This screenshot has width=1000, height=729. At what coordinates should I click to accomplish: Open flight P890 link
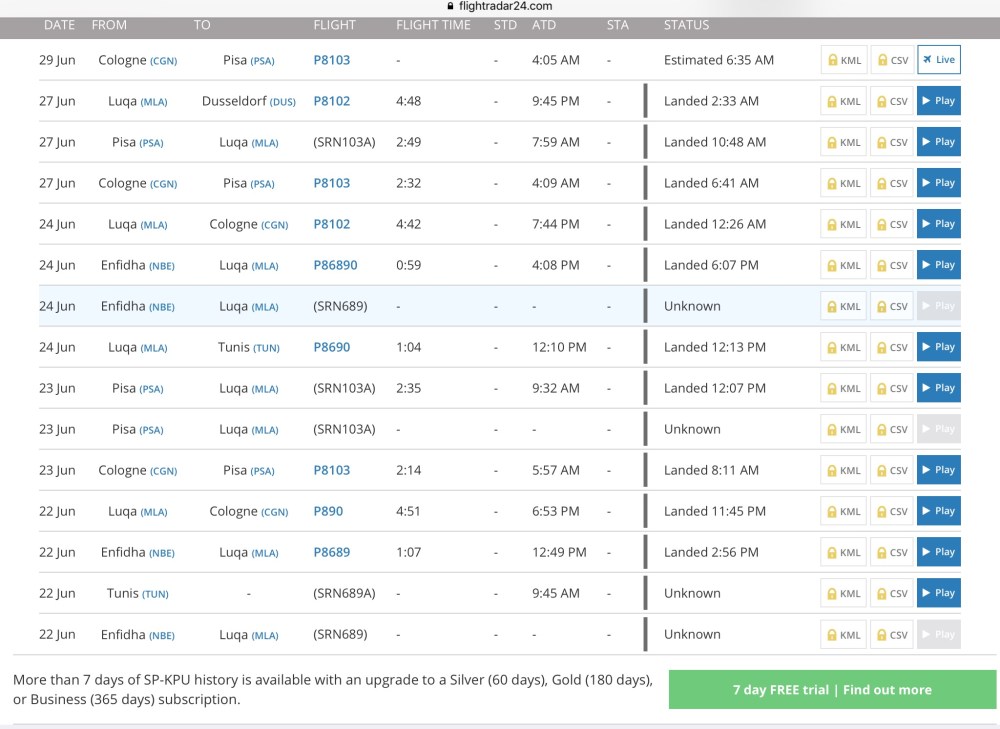tap(328, 511)
